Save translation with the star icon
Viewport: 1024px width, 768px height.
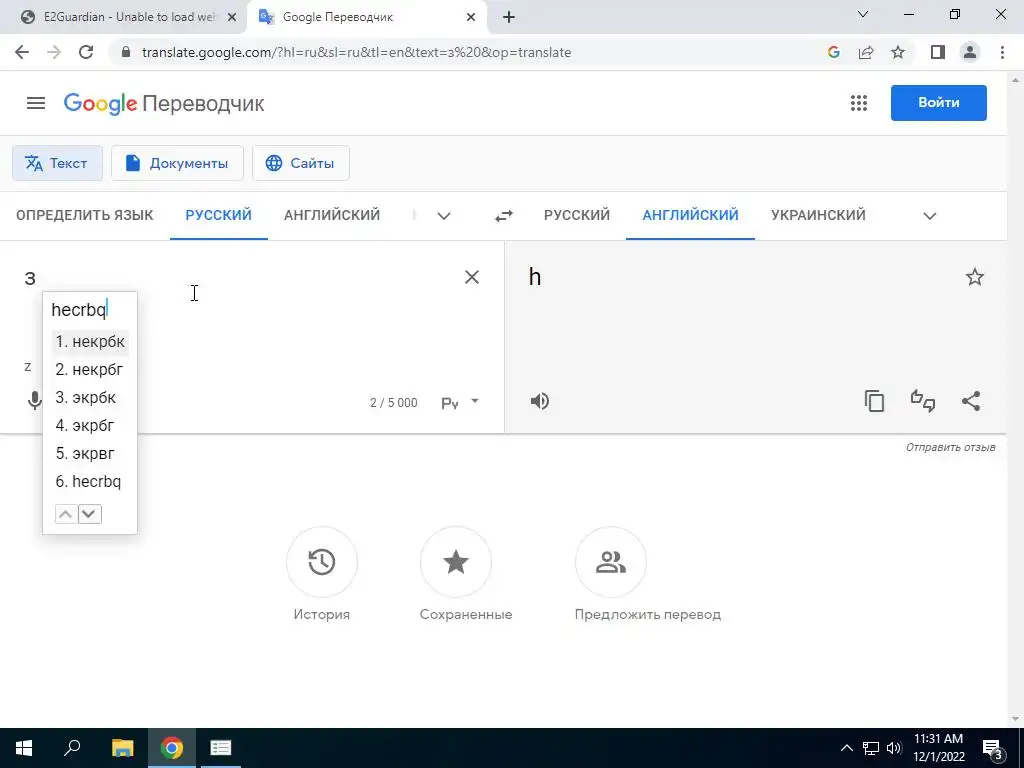[x=974, y=277]
